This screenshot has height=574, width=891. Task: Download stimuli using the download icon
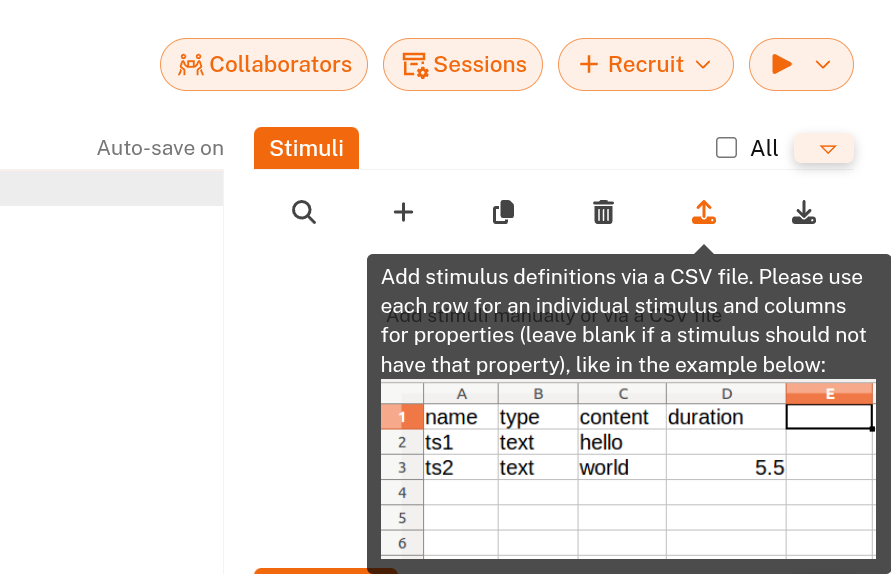pos(803,212)
